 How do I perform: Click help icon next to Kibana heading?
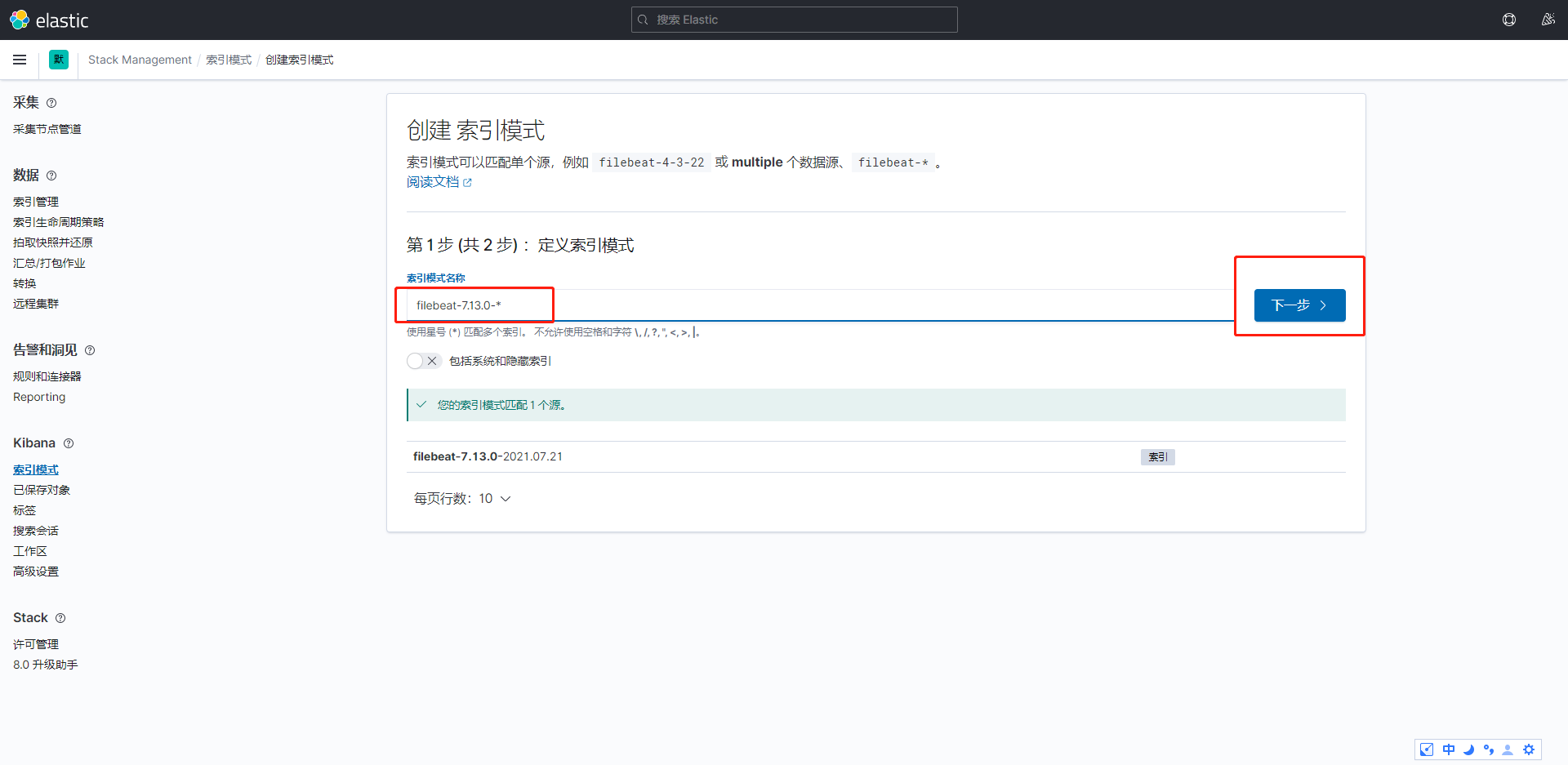(69, 443)
